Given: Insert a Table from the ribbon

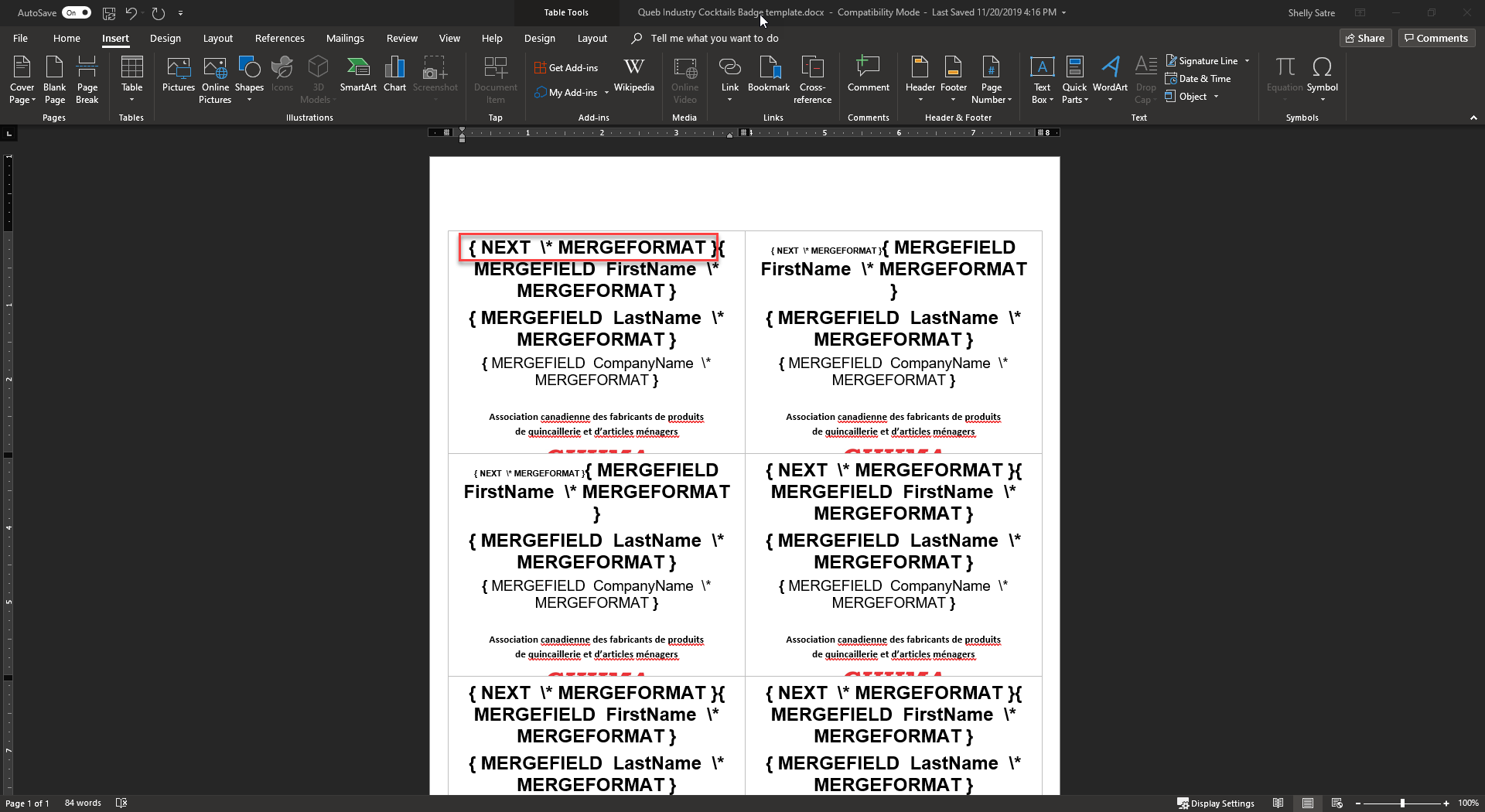Looking at the screenshot, I should click(x=131, y=78).
